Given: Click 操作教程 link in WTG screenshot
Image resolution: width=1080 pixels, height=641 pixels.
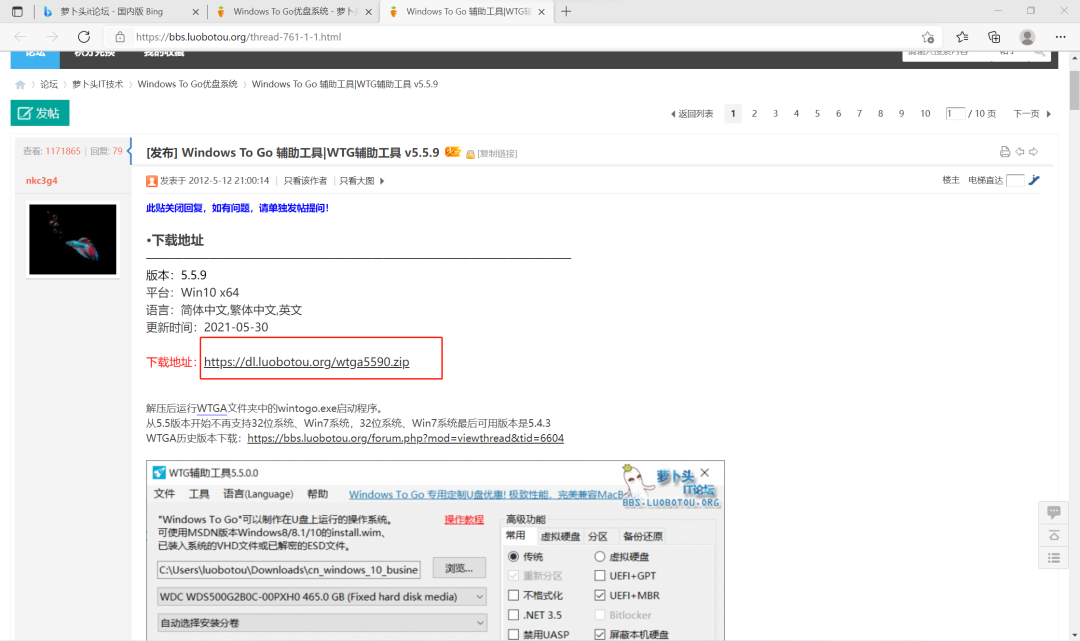Looking at the screenshot, I should tap(464, 520).
